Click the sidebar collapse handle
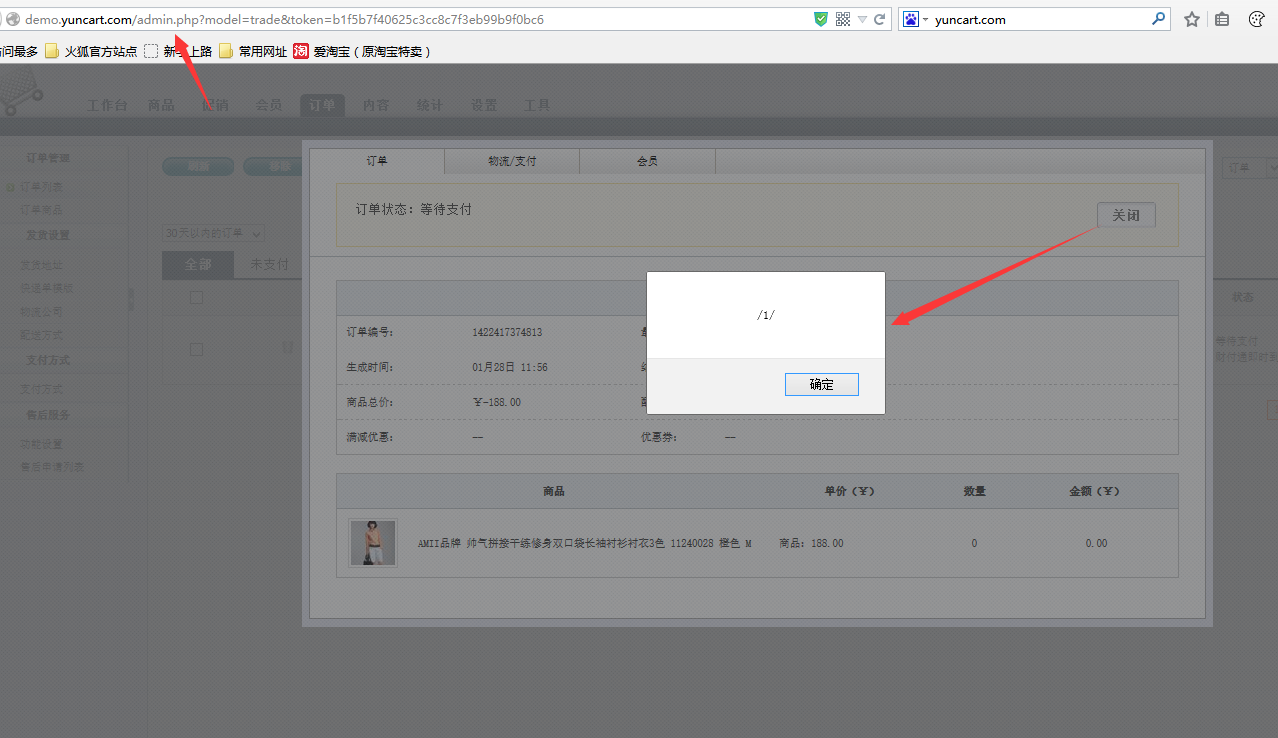The image size is (1278, 738). click(x=131, y=299)
